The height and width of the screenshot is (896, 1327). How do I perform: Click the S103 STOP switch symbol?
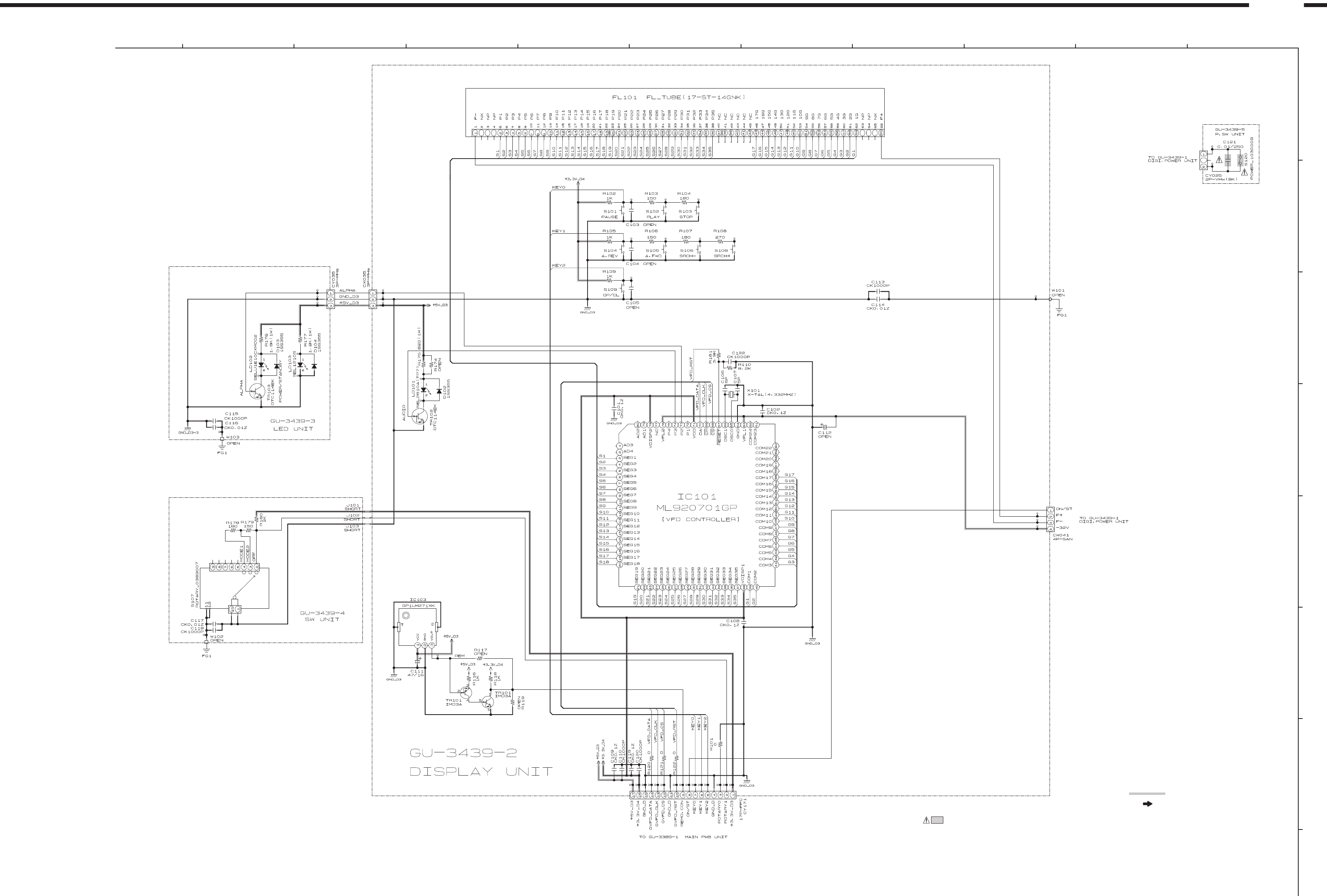pyautogui.click(x=698, y=211)
